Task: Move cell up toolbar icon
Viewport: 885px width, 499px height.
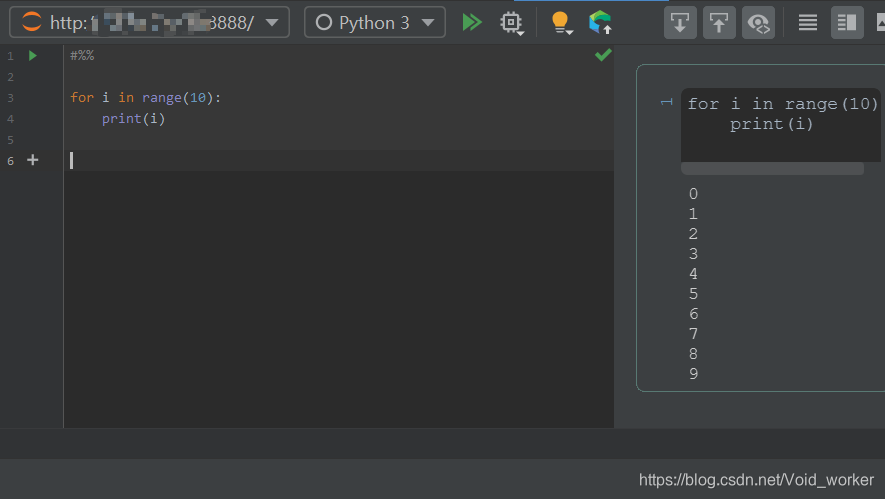Action: 718,23
